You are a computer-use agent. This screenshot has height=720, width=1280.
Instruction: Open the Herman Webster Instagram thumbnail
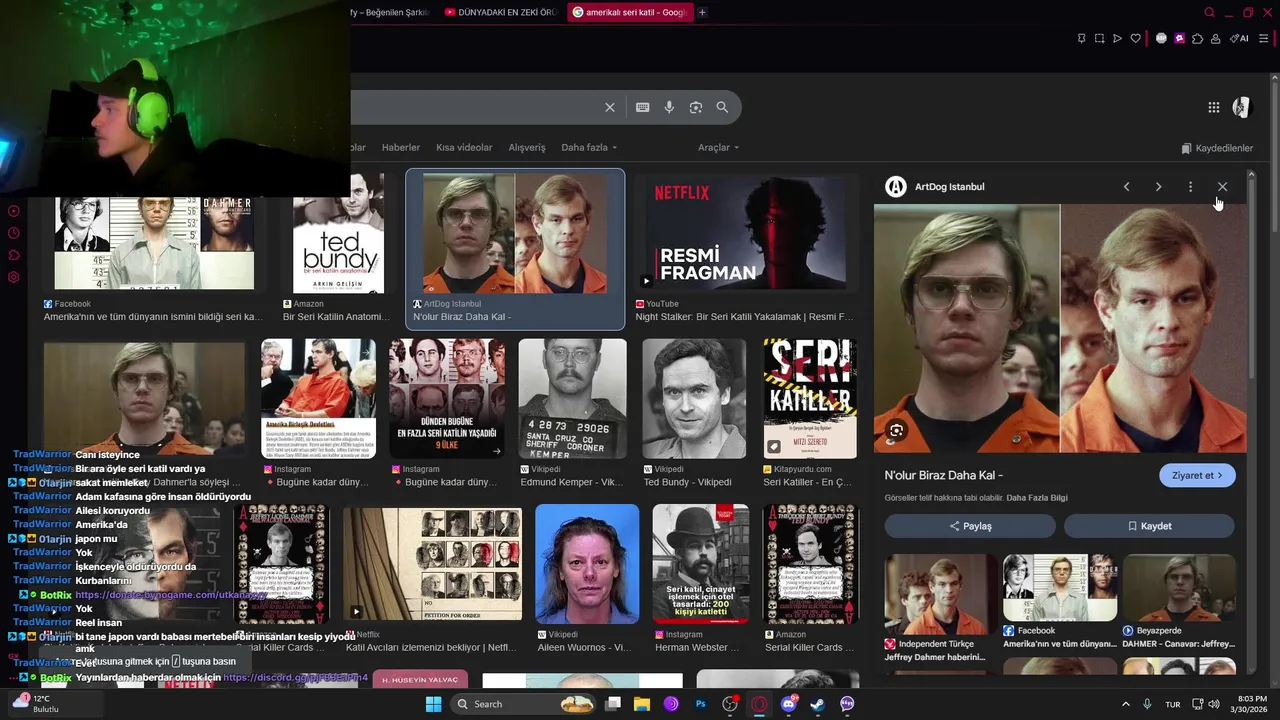pos(700,564)
